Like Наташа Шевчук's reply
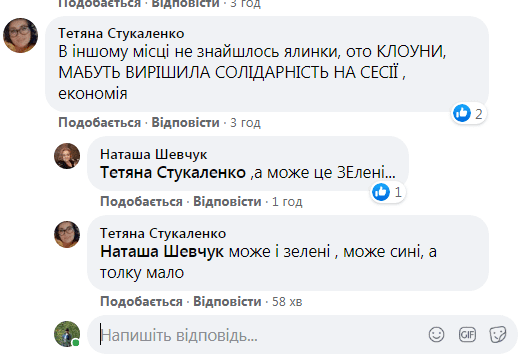This screenshot has width=524, height=364. point(141,202)
